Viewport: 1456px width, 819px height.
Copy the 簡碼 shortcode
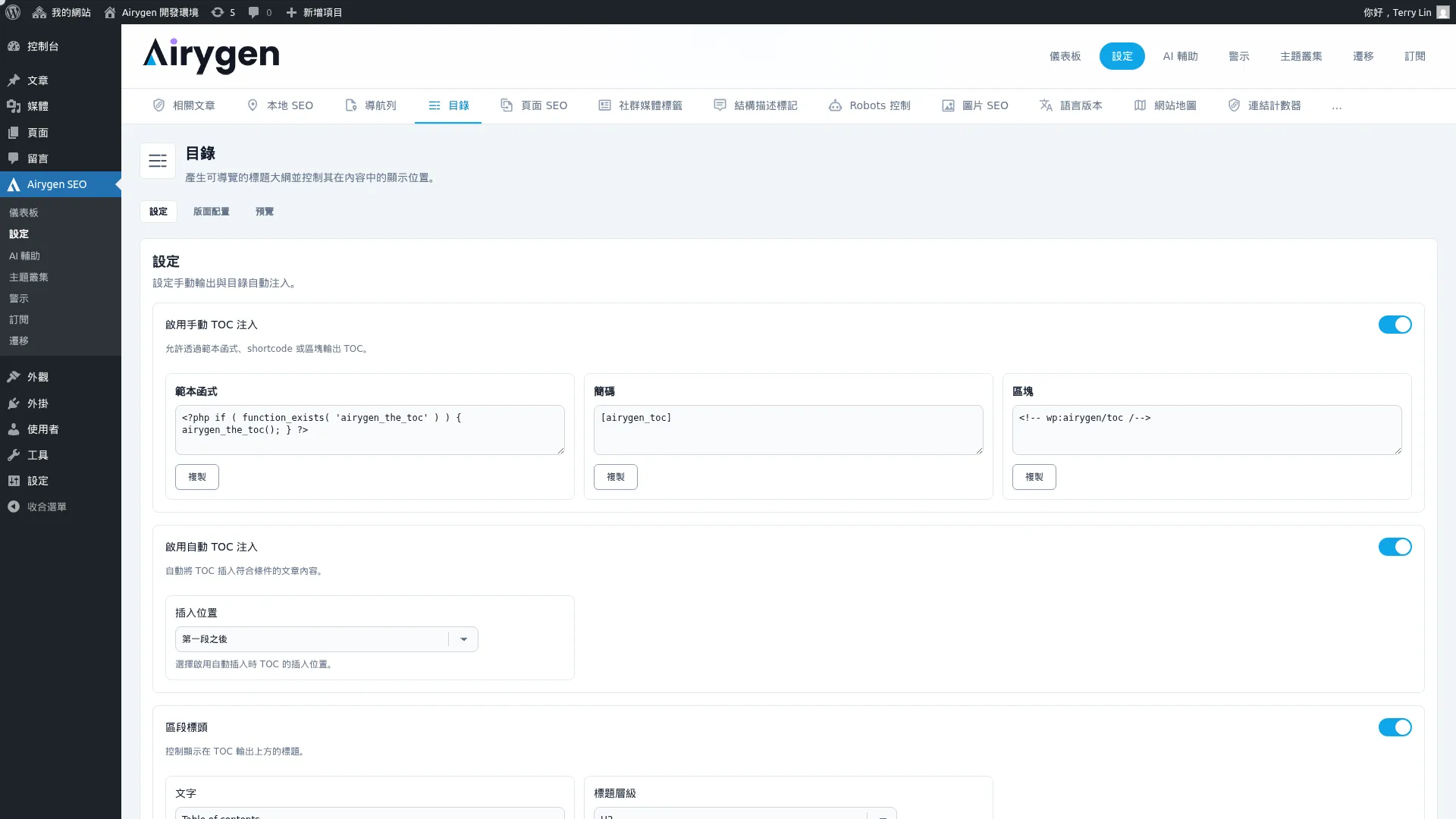click(616, 477)
